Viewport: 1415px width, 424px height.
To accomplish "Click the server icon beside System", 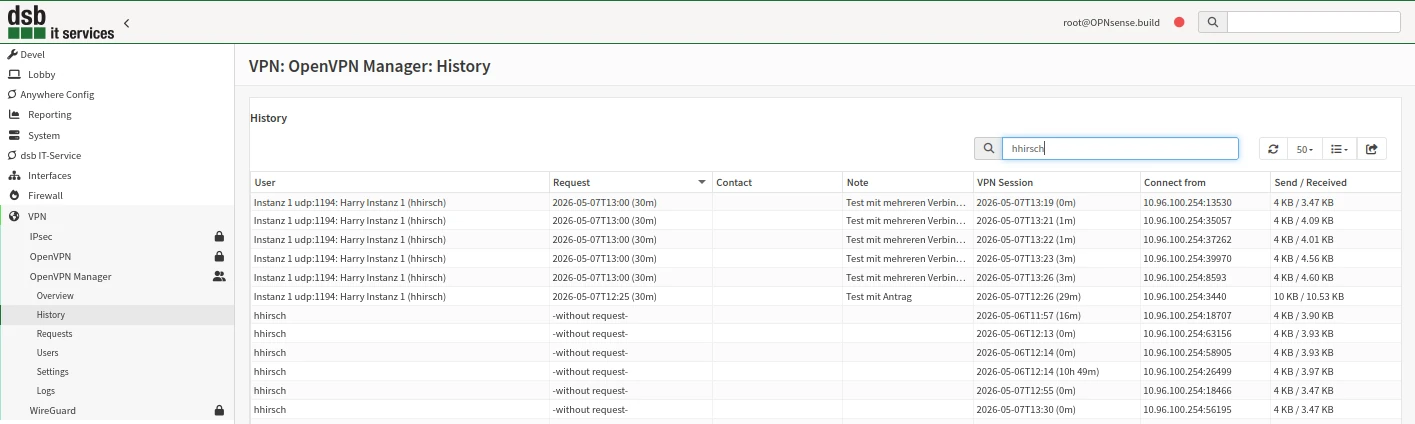I will pyautogui.click(x=14, y=135).
